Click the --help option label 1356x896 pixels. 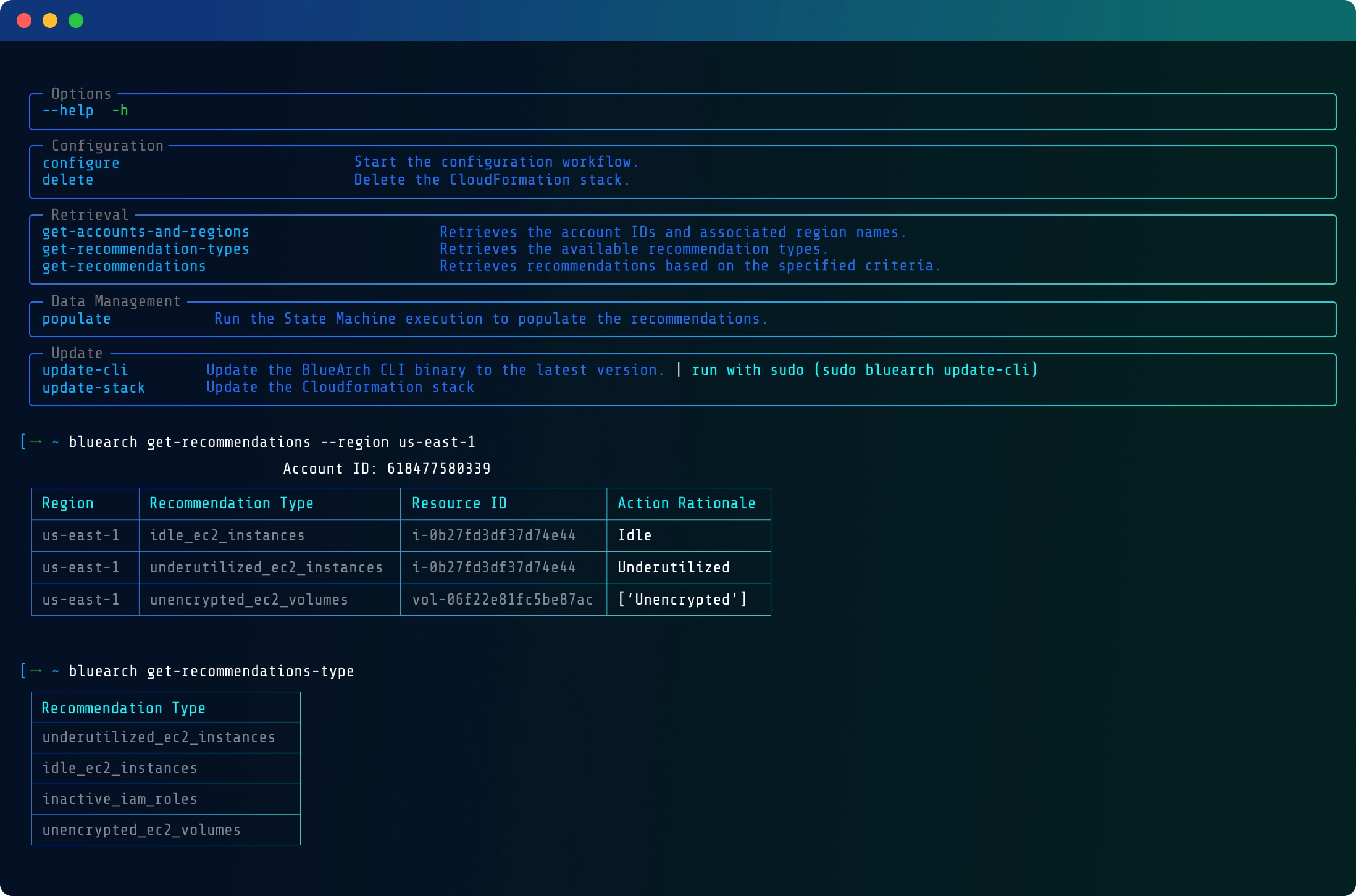[68, 111]
